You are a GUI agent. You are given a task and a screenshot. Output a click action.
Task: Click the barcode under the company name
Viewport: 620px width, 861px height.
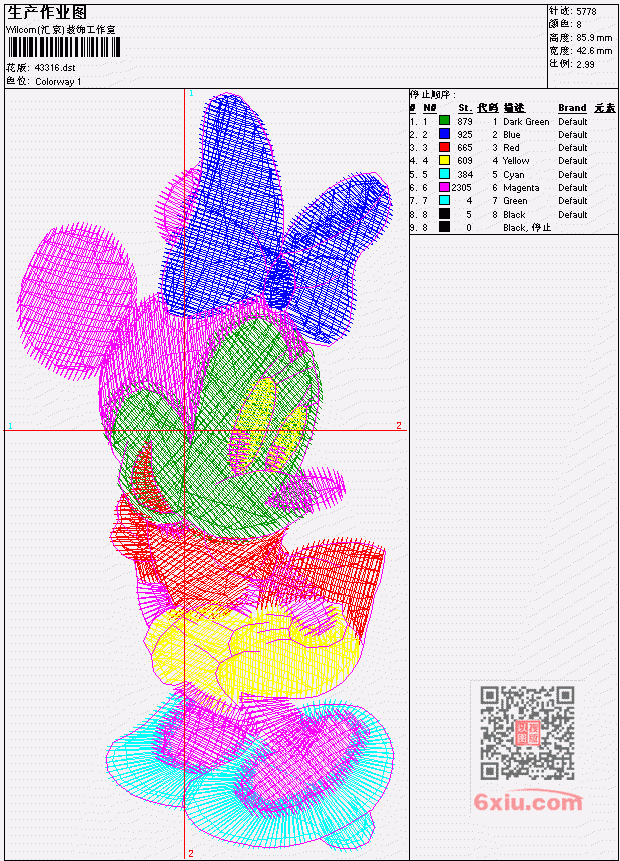[x=64, y=47]
